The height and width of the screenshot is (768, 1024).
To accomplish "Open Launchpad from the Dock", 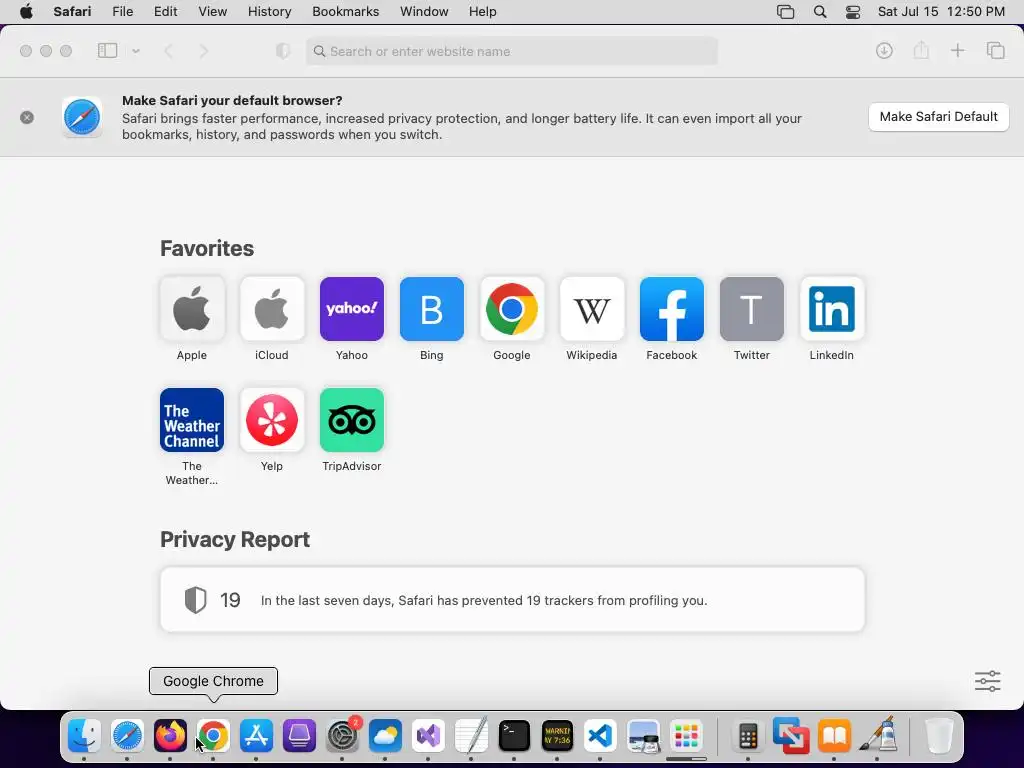I will point(686,736).
